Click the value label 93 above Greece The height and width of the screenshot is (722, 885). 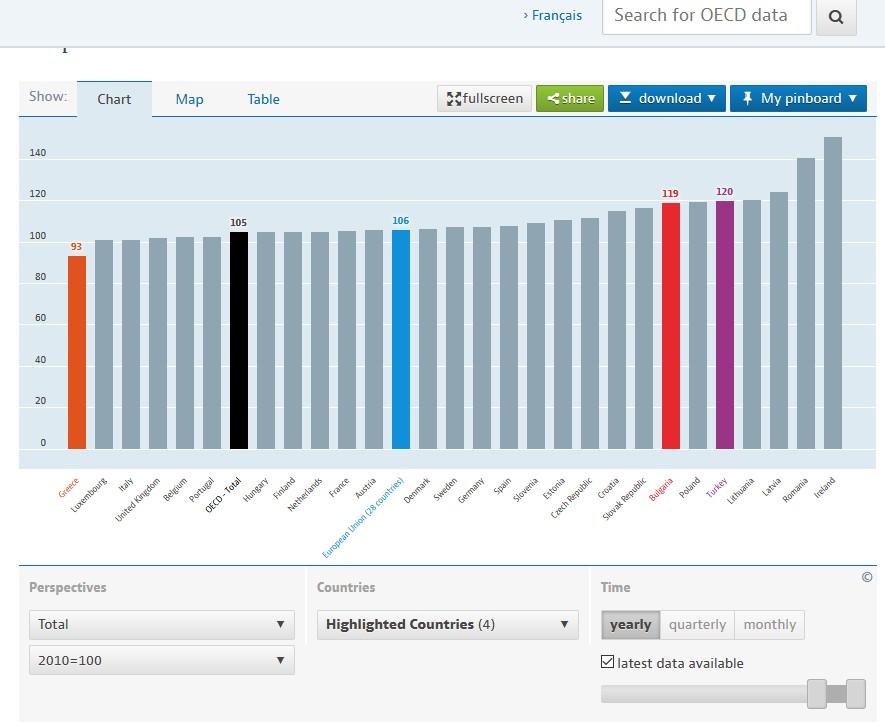click(x=76, y=247)
